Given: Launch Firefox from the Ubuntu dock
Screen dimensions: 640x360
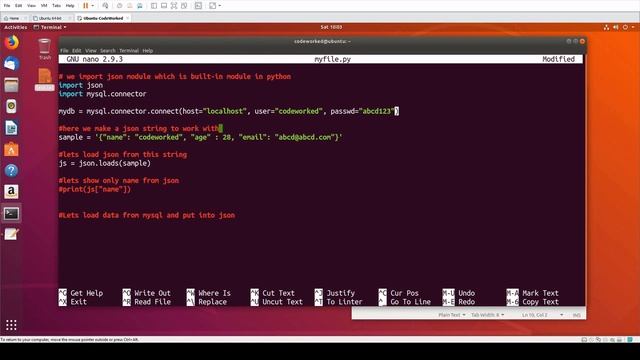Looking at the screenshot, I should tap(11, 42).
